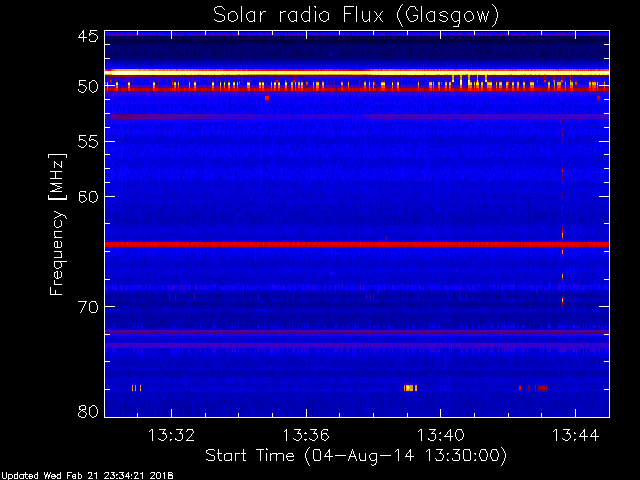Click the bright yellow-white band near 49 MHz
The height and width of the screenshot is (480, 640).
(x=357, y=72)
